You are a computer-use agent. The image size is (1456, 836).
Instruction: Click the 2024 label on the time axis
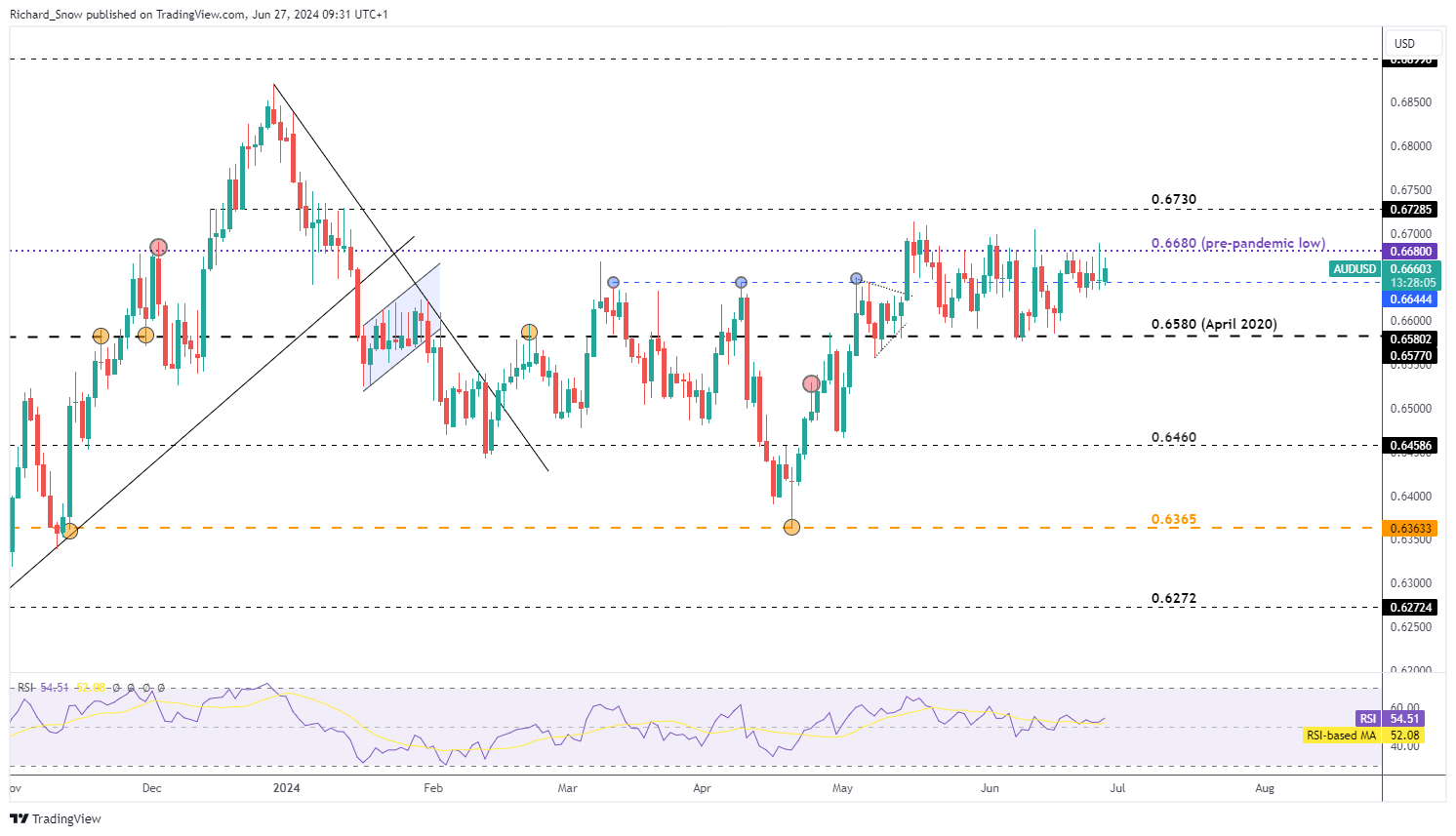tap(286, 788)
